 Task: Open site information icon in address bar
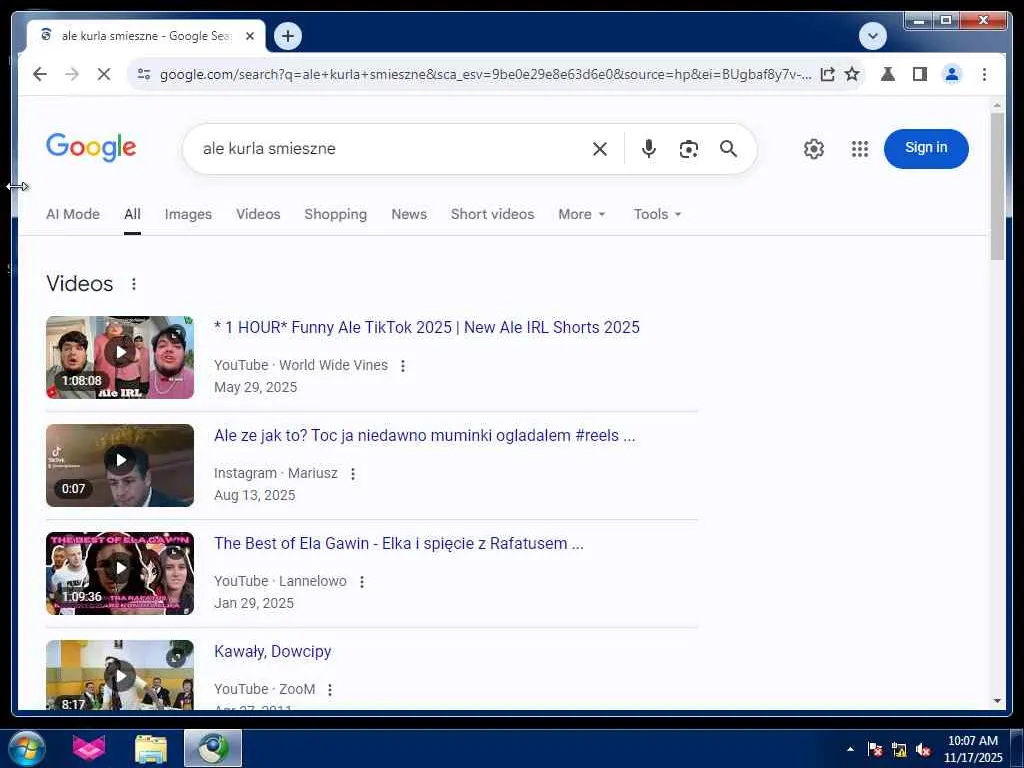tap(144, 74)
